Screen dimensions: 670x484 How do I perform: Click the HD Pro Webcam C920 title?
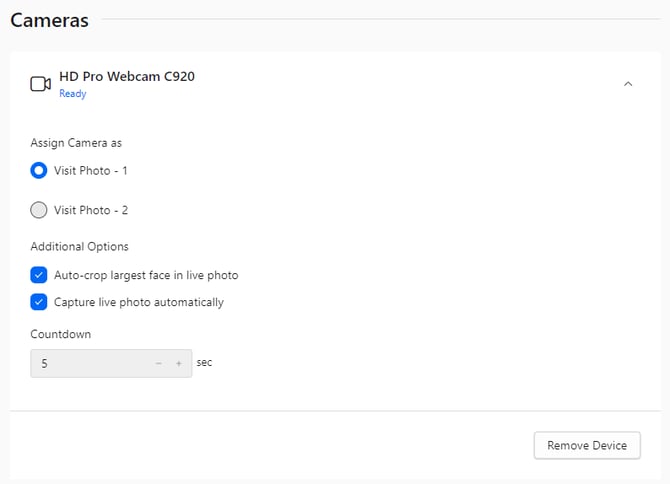[x=126, y=76]
